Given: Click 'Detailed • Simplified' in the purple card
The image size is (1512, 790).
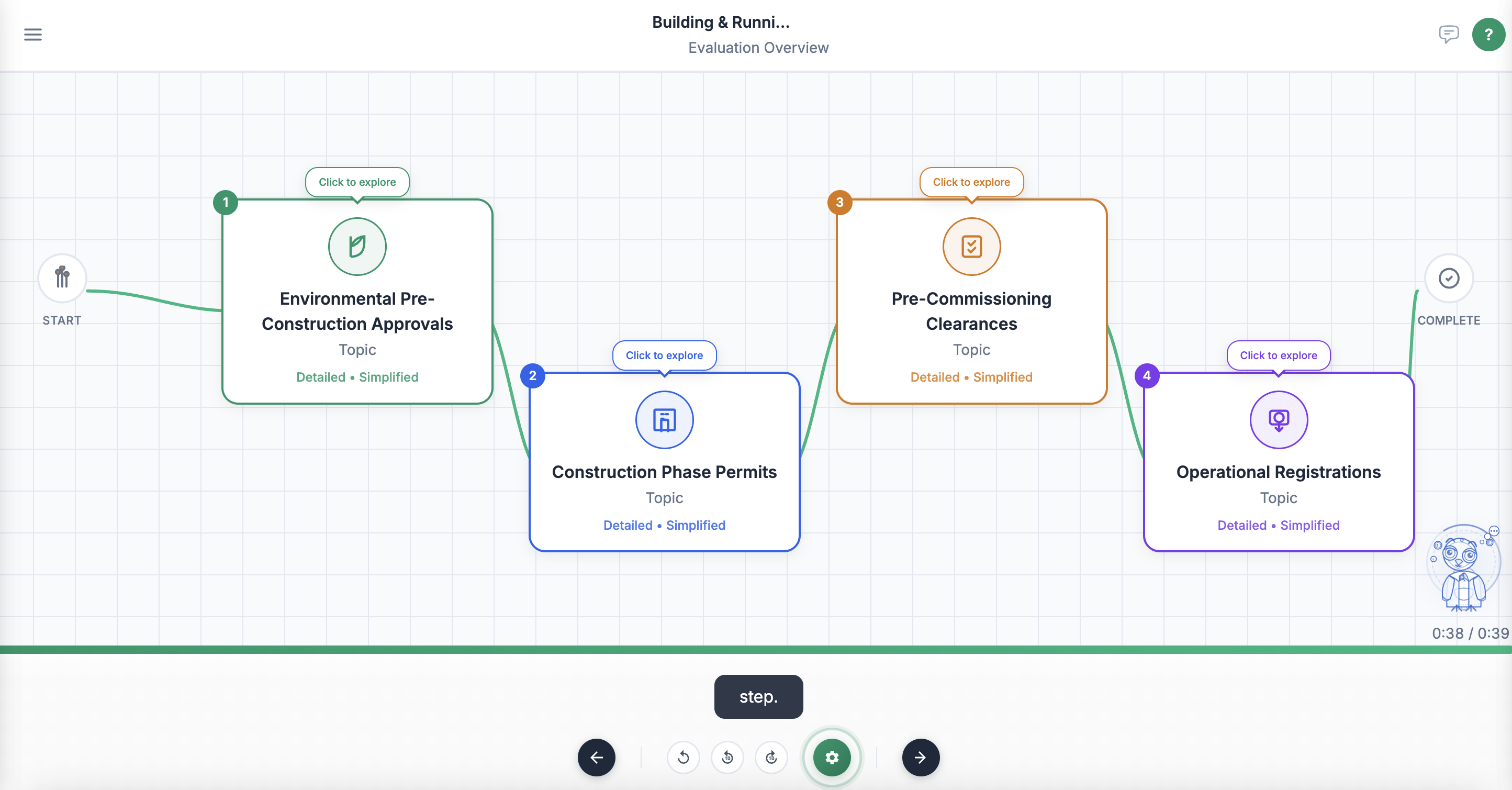Looking at the screenshot, I should [x=1279, y=525].
